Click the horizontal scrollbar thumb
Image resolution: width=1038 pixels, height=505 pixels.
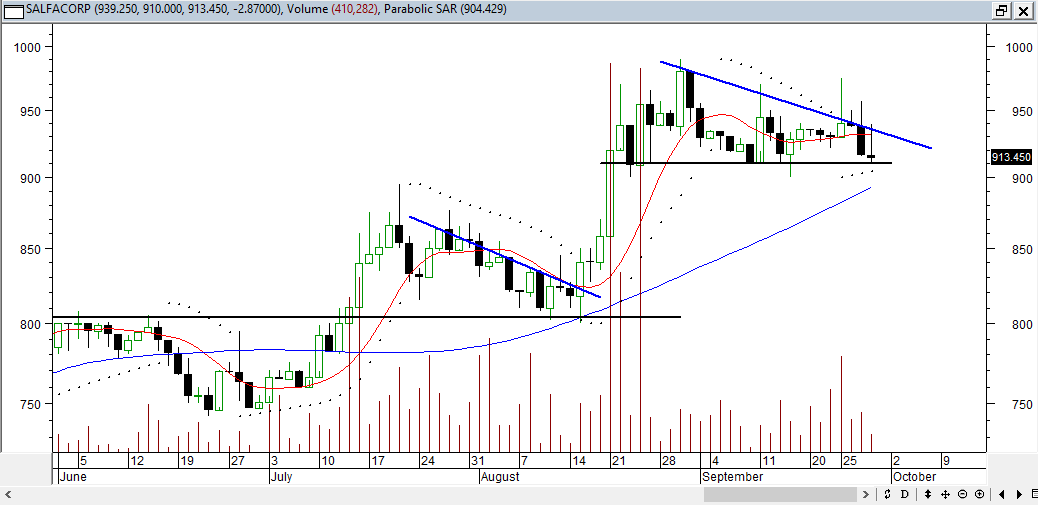780,494
